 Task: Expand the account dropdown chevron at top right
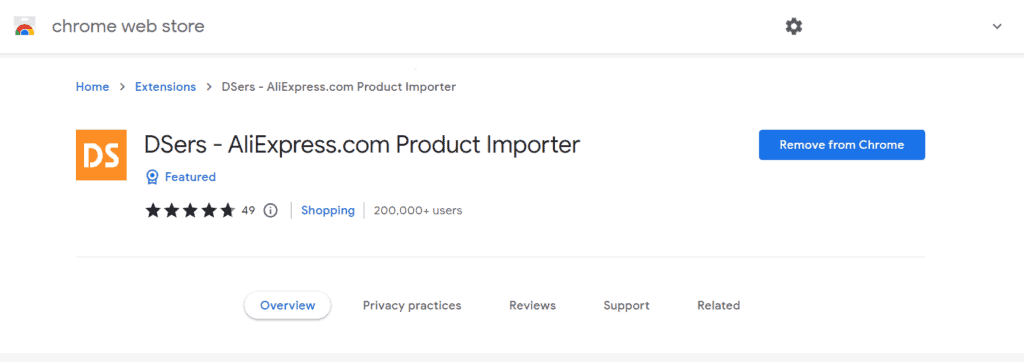pyautogui.click(x=997, y=27)
